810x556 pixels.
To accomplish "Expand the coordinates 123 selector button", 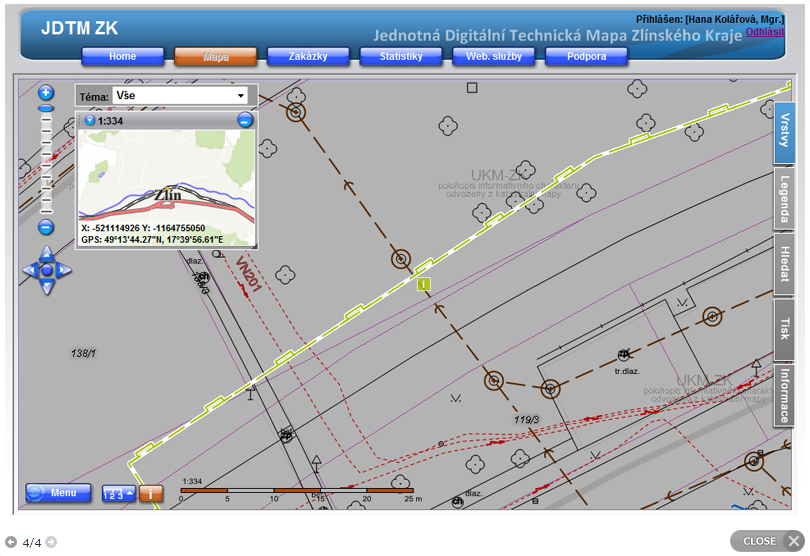I will click(x=118, y=493).
